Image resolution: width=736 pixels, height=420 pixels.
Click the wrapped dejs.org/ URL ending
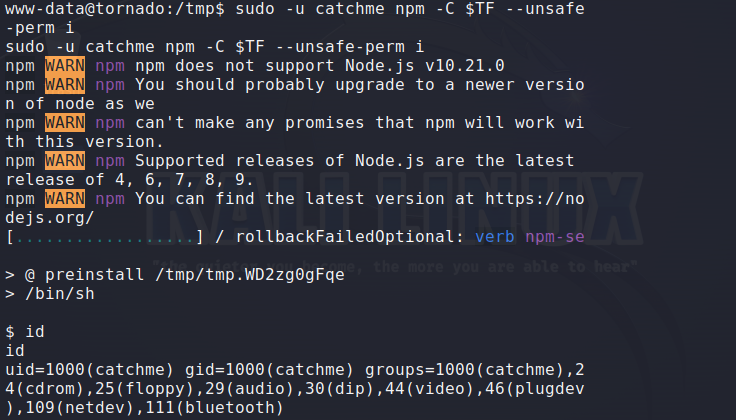50,217
